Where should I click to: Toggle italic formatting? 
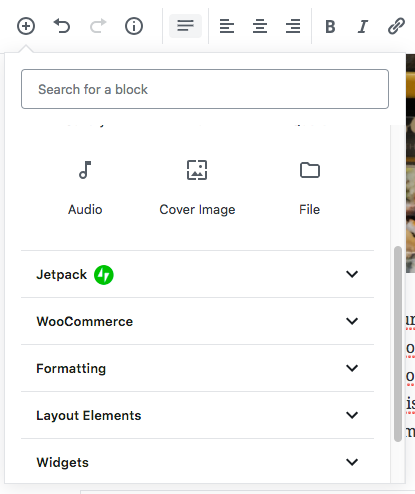[363, 26]
